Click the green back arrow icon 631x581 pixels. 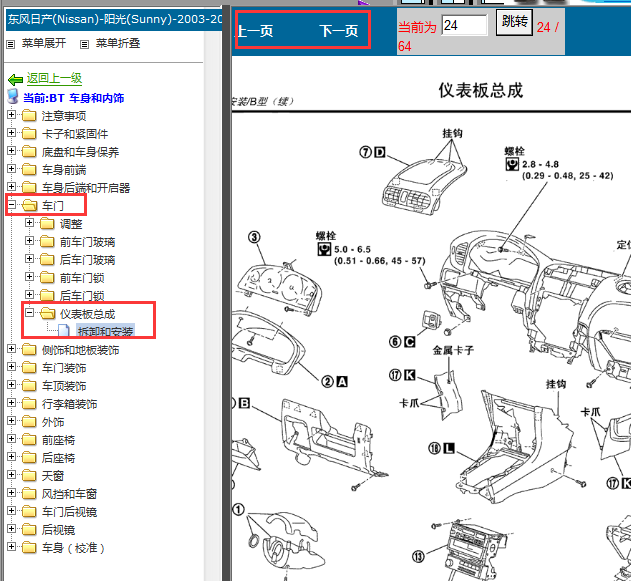coord(15,79)
